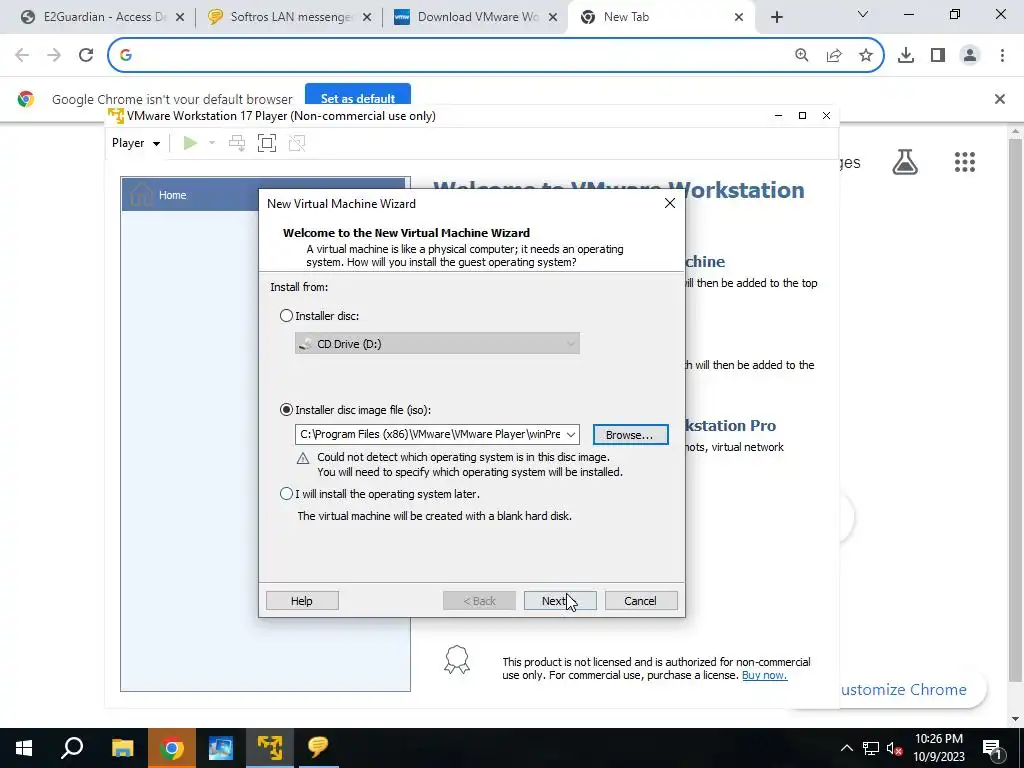Open a new Chrome tab with plus
The image size is (1024, 768).
776,18
